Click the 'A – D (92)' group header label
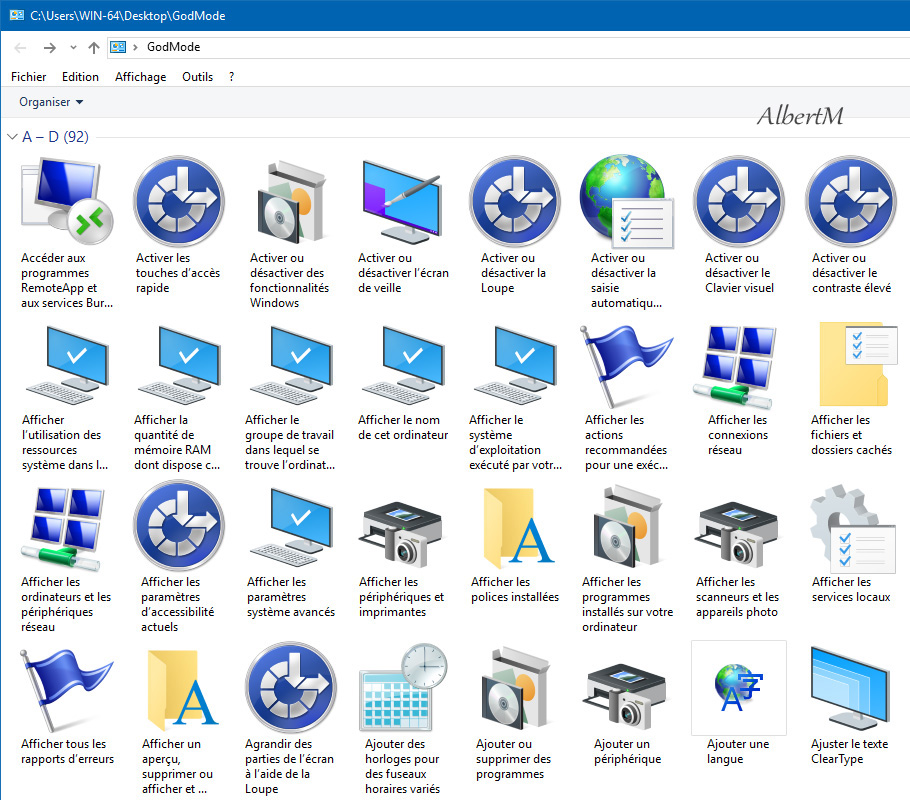 click(x=55, y=137)
